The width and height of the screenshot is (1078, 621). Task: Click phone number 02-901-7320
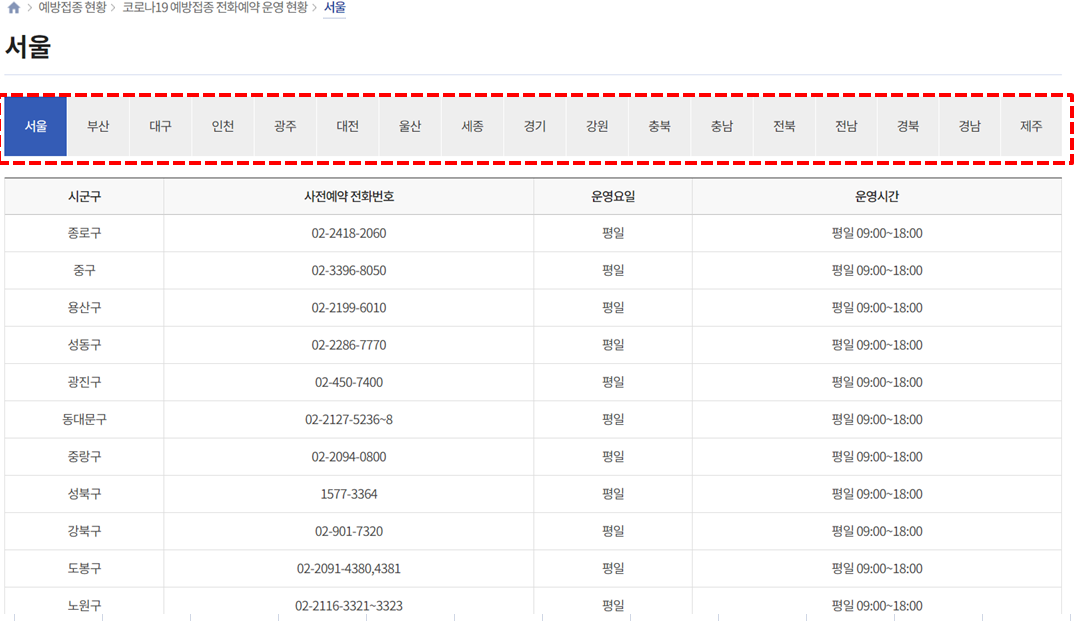click(x=349, y=531)
